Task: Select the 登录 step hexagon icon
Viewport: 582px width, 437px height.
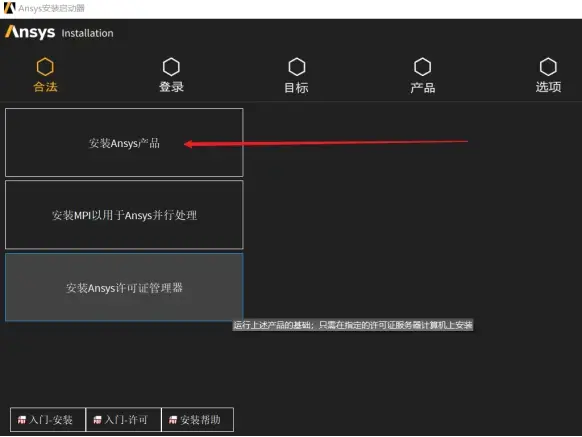Action: (x=171, y=67)
